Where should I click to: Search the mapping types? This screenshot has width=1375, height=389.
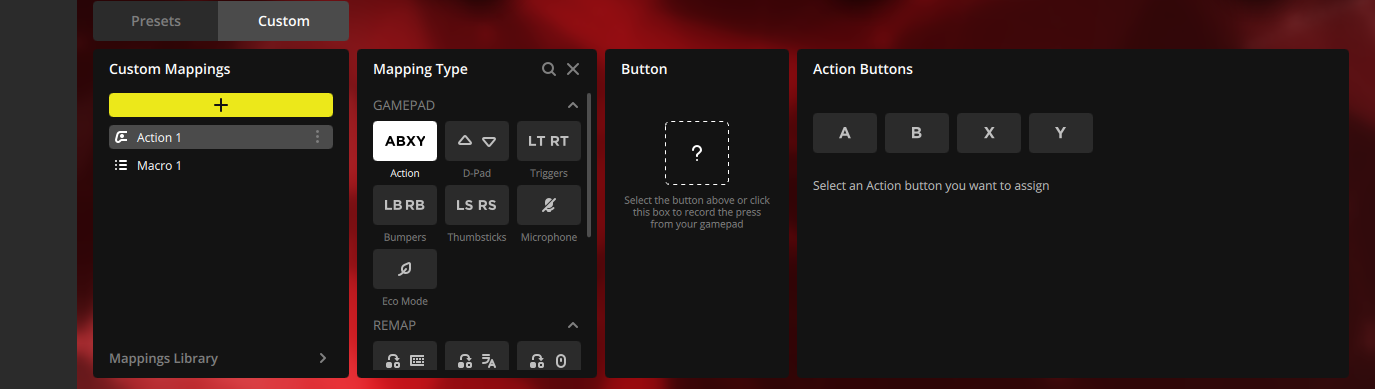click(x=549, y=69)
